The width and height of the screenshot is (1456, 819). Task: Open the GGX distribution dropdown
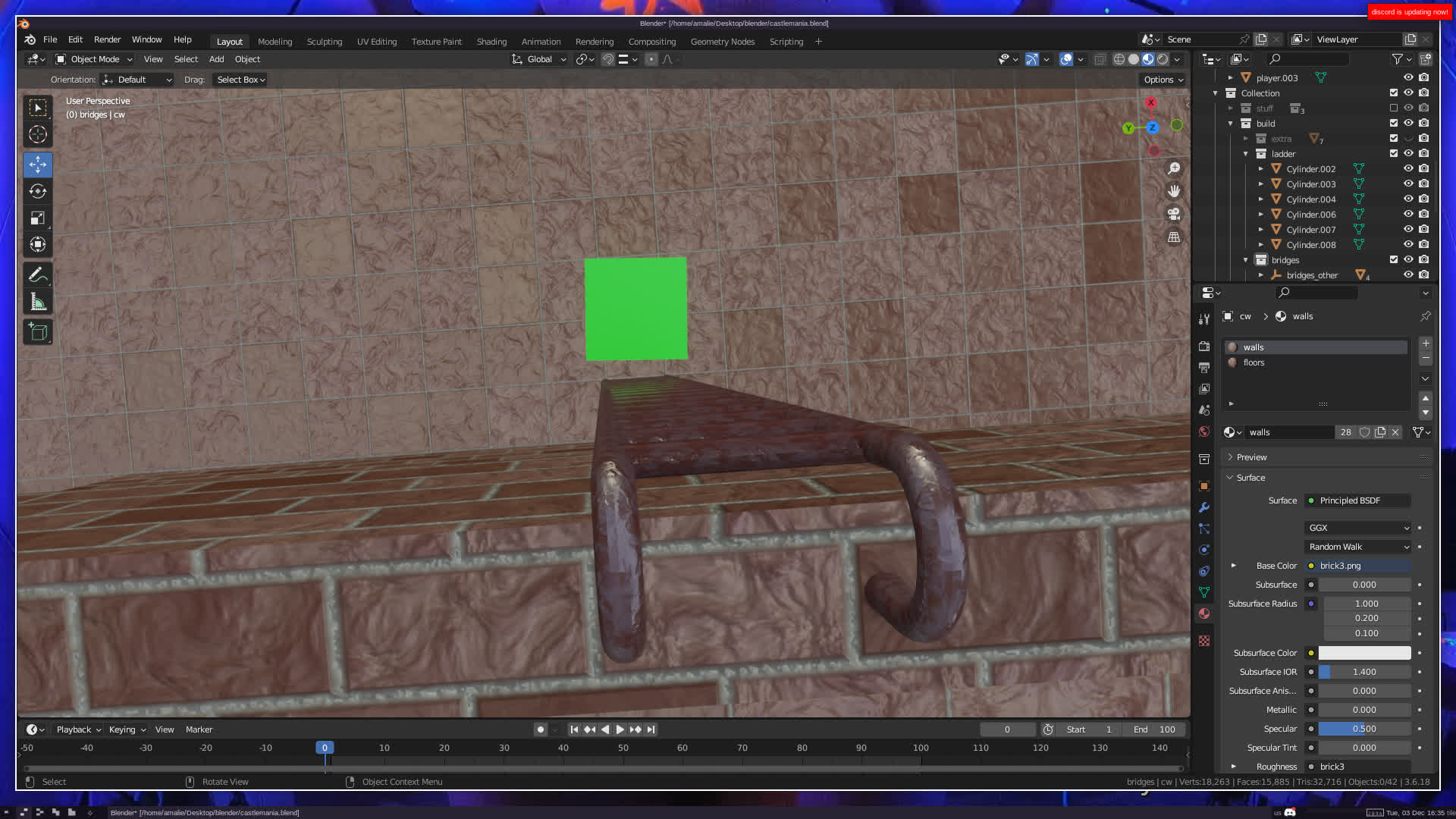point(1357,528)
